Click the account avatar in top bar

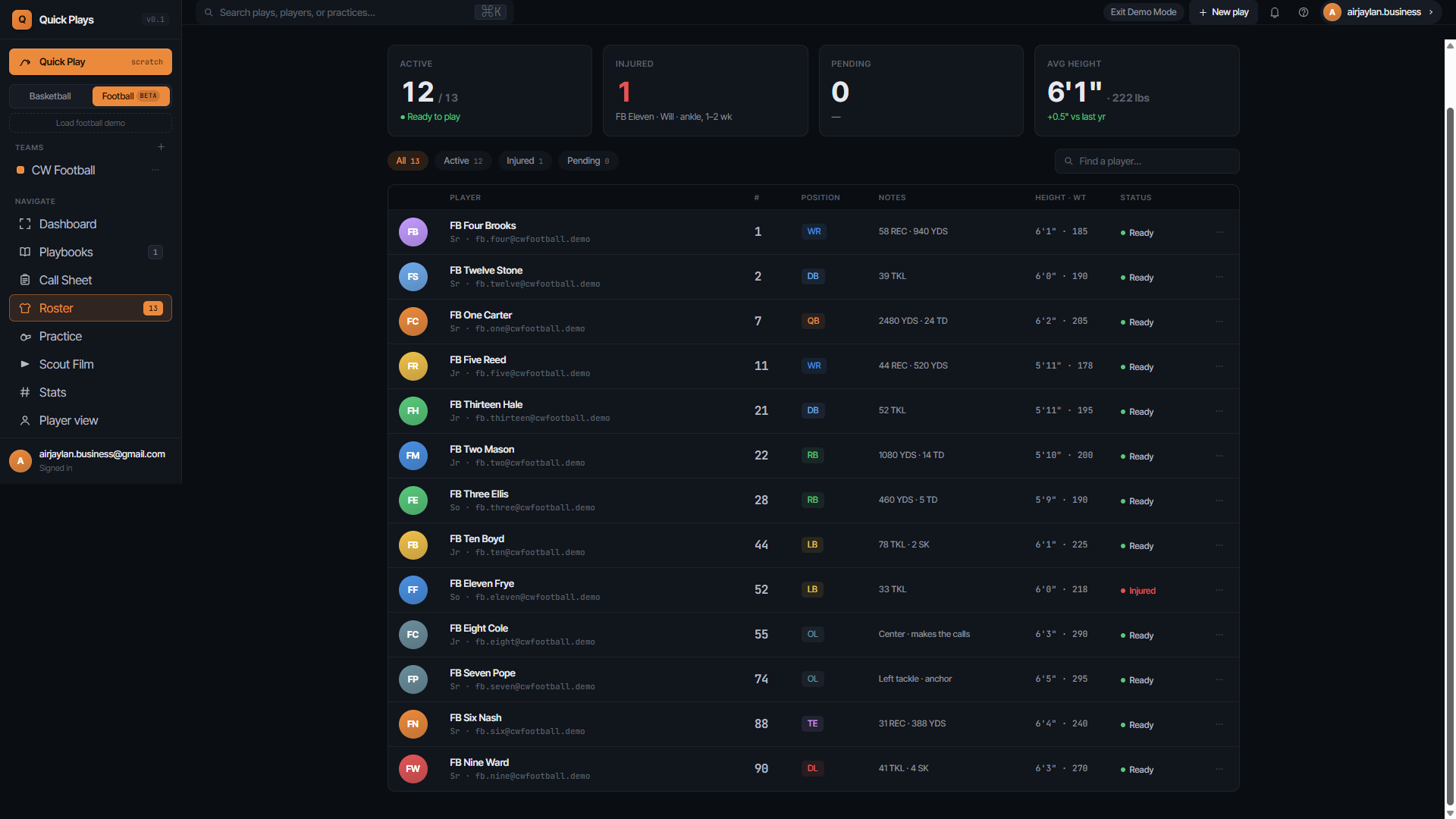tap(1332, 12)
